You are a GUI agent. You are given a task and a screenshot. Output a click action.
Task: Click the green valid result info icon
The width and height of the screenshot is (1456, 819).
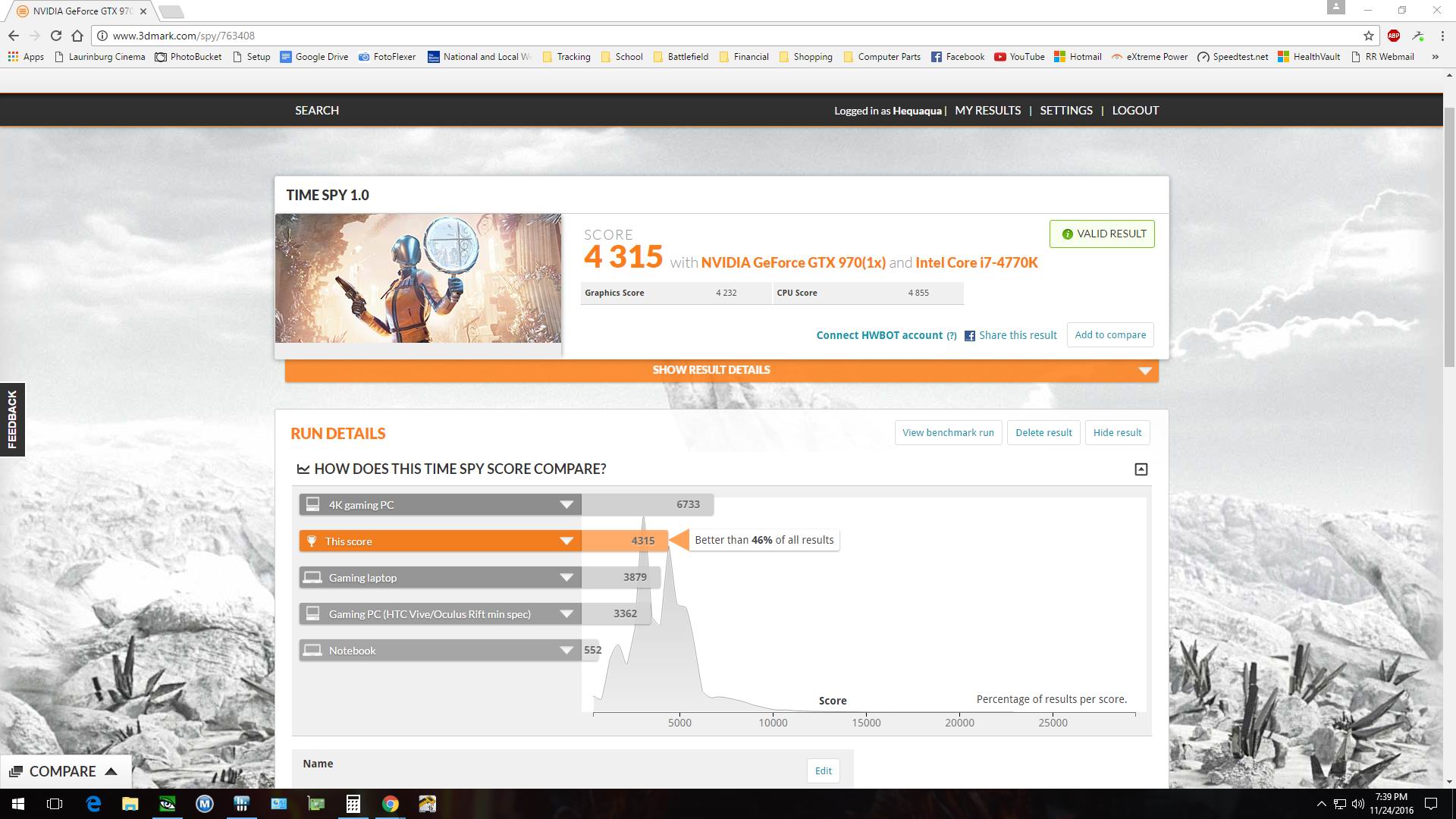click(x=1067, y=234)
